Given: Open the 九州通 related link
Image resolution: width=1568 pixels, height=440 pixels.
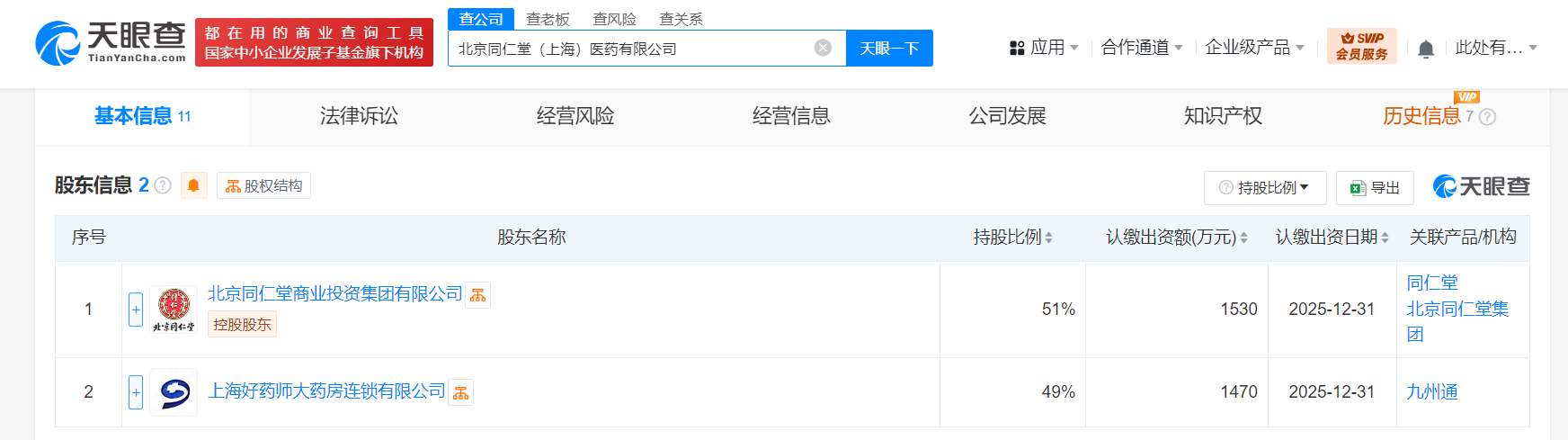Looking at the screenshot, I should pos(1431,392).
